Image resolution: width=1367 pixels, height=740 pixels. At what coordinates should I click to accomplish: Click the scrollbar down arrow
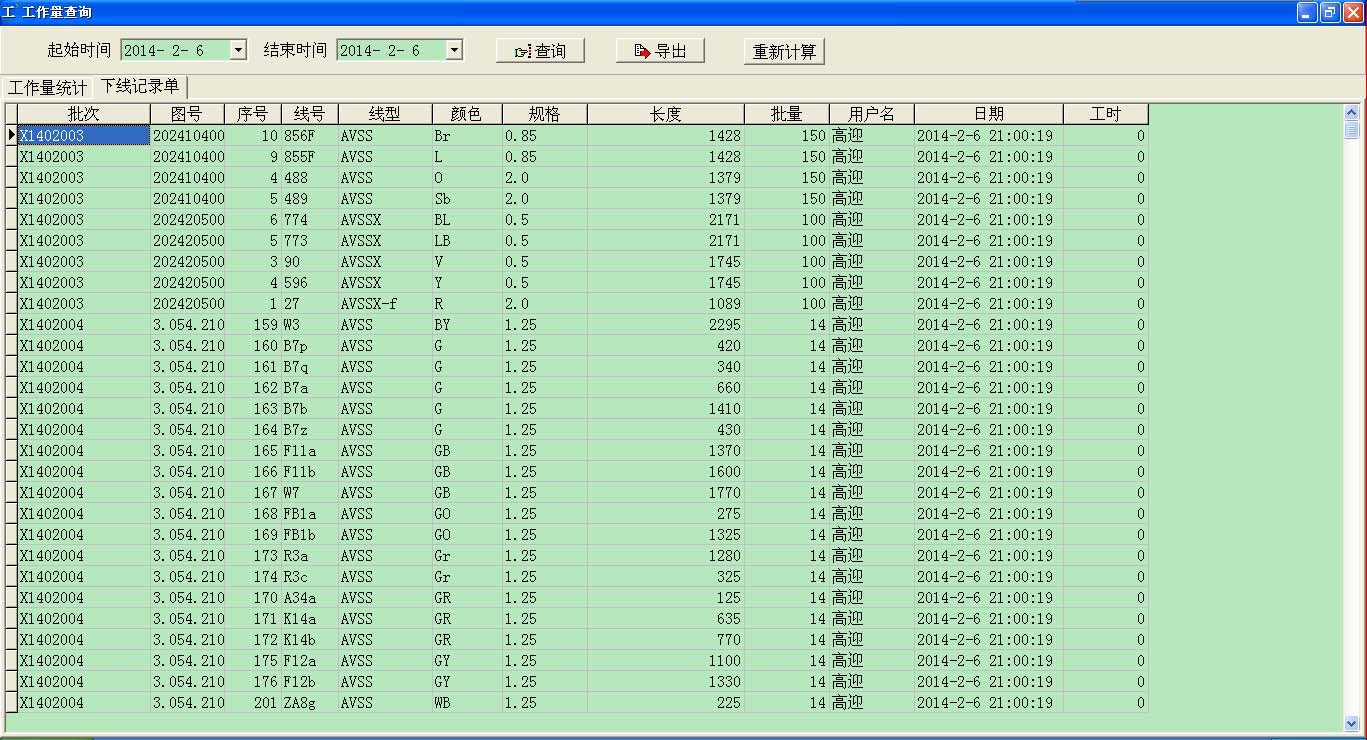[1352, 723]
